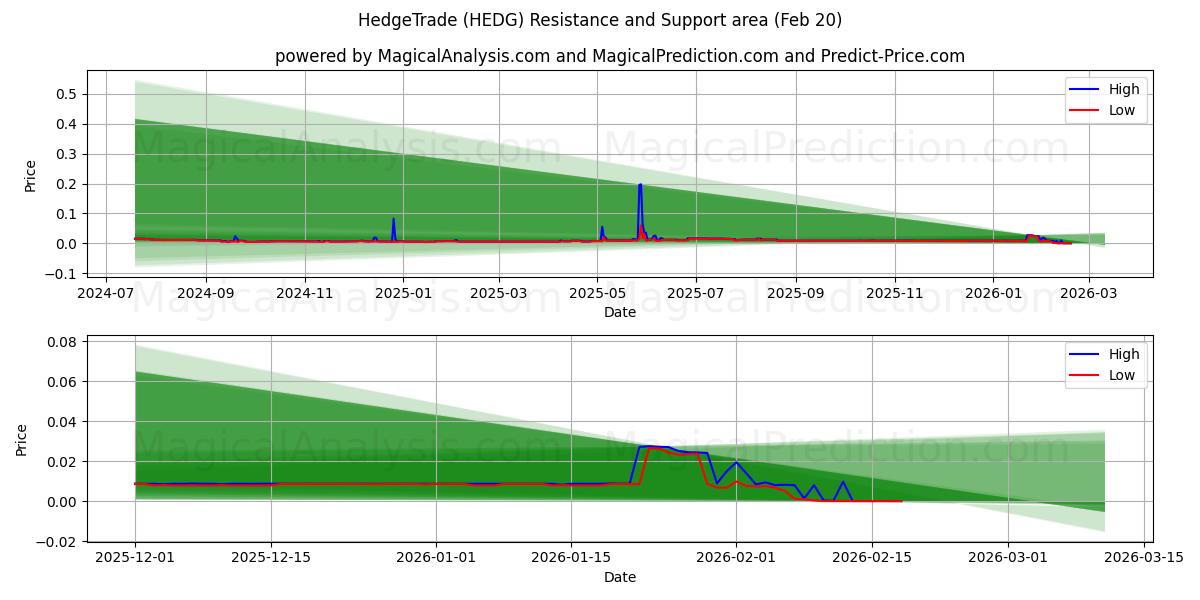The image size is (1200, 600).
Task: Click the 2024-07 tick label
Action: [x=108, y=289]
